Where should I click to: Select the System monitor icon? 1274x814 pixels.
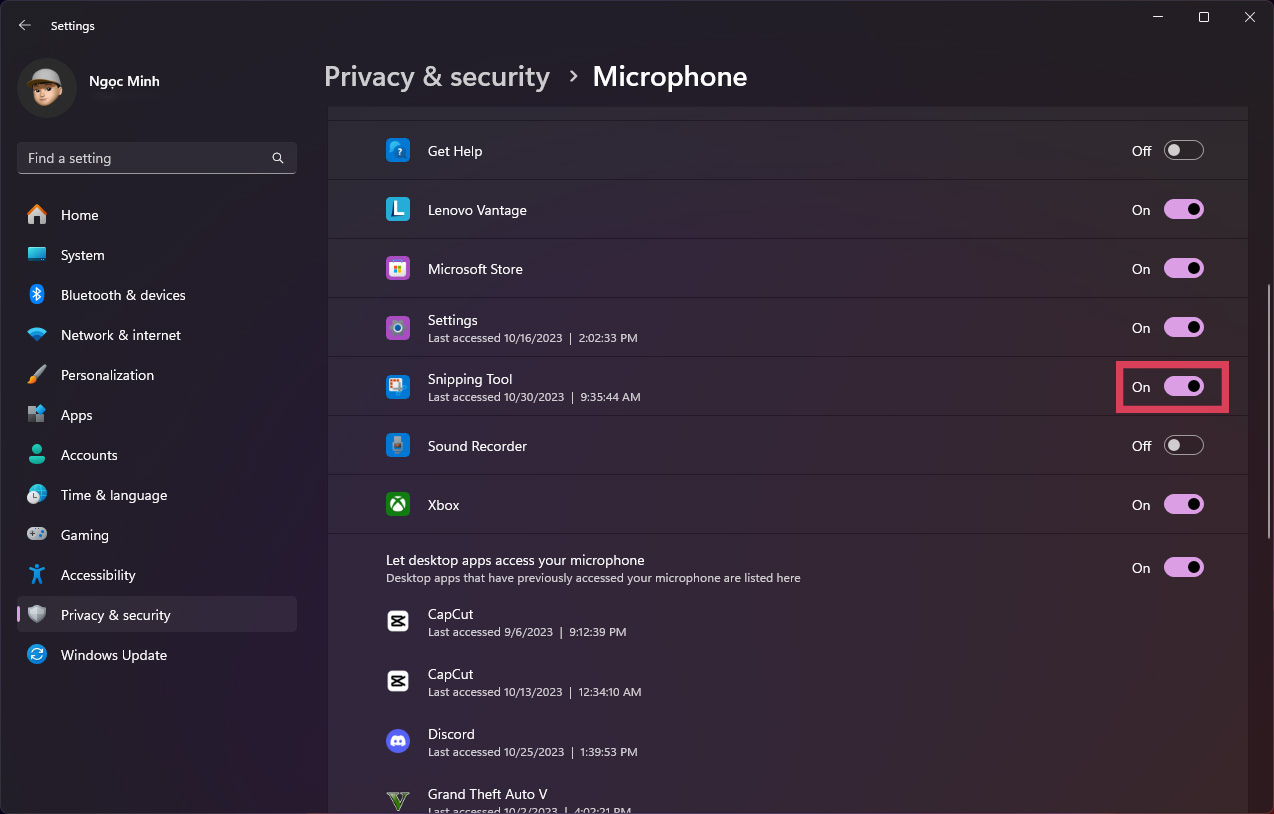point(37,255)
